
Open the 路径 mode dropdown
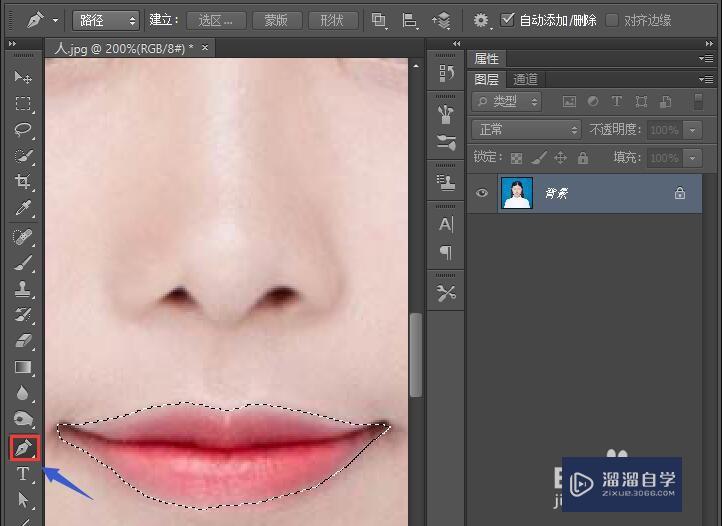[105, 20]
